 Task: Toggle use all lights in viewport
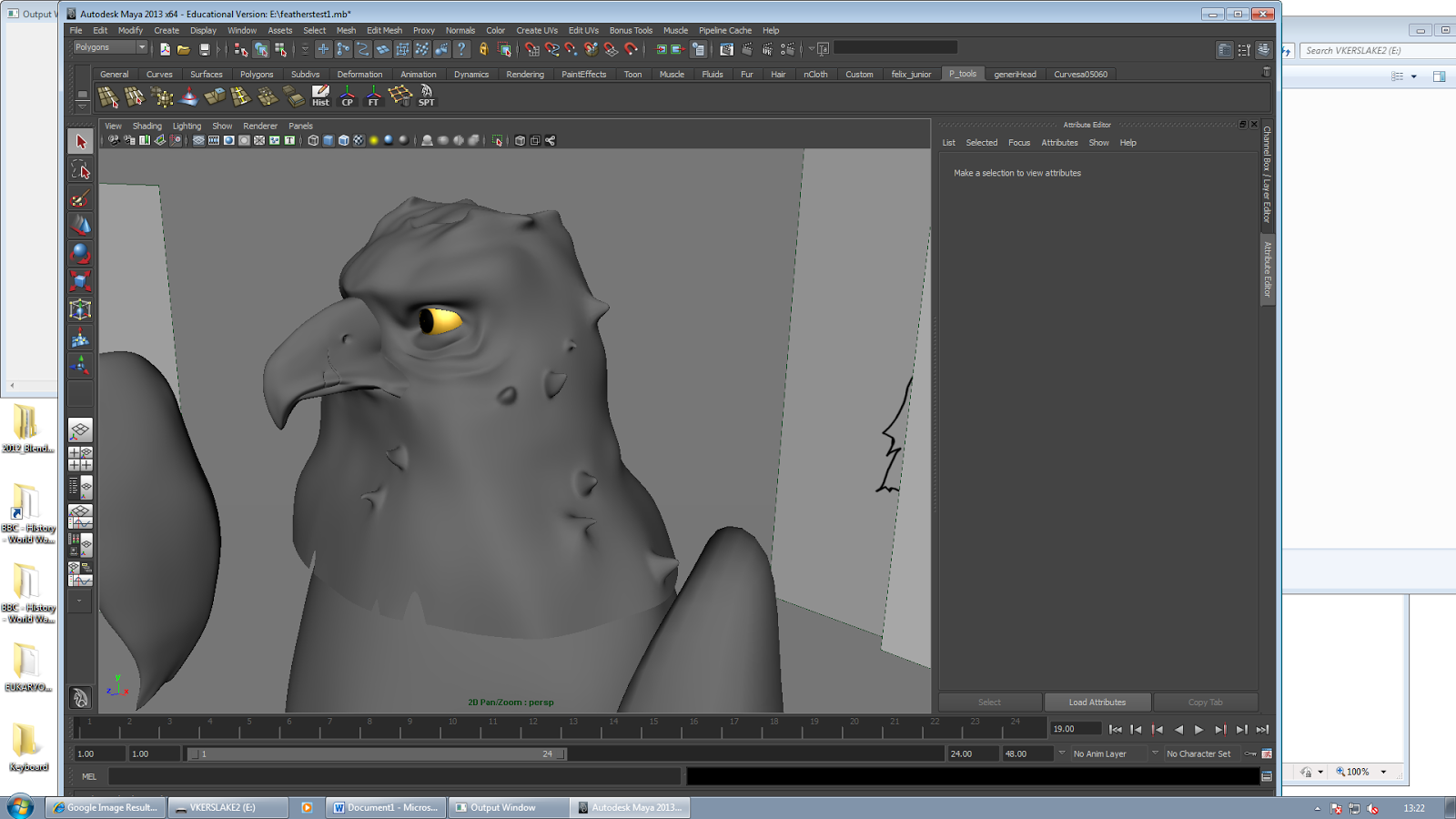[373, 141]
